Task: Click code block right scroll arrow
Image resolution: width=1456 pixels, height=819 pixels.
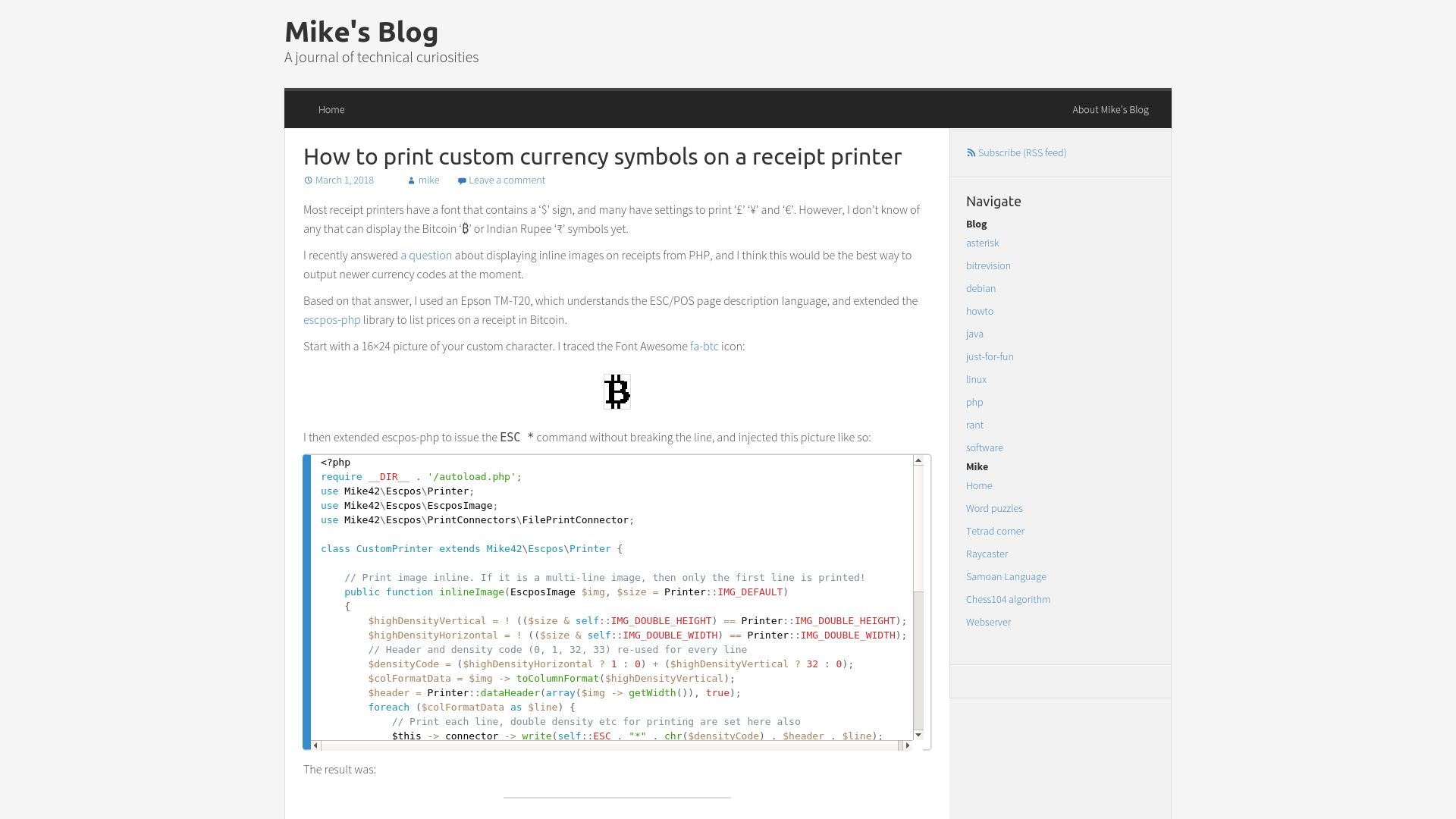Action: pos(908,745)
